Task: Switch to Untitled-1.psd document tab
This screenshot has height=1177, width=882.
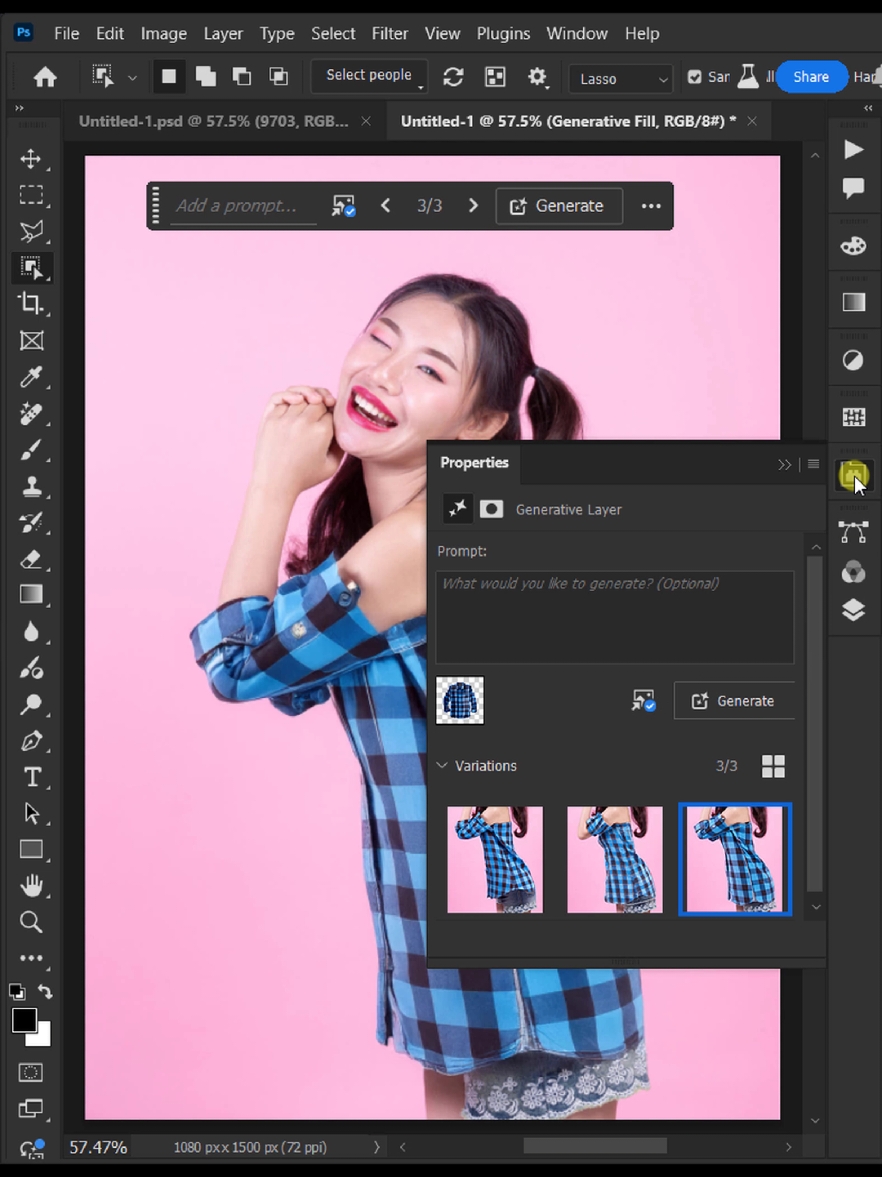Action: (214, 121)
